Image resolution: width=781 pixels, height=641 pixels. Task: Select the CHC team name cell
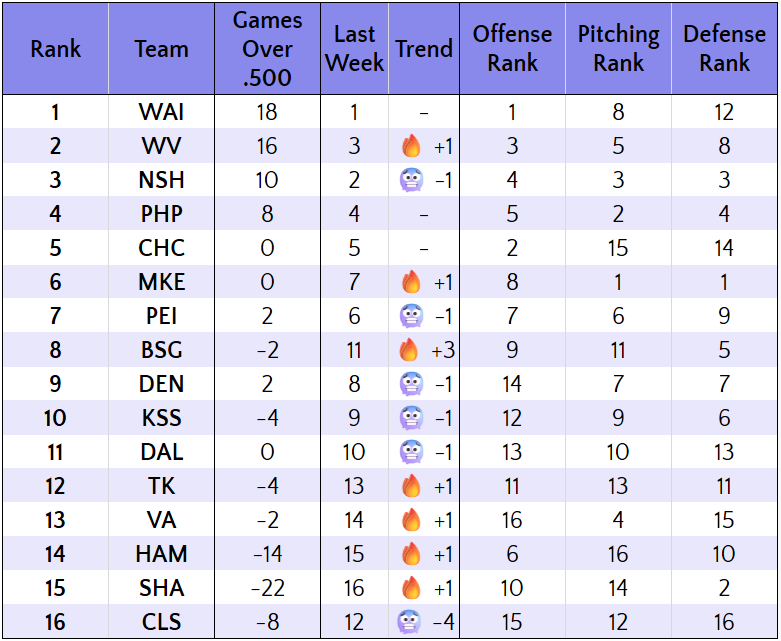pos(161,249)
